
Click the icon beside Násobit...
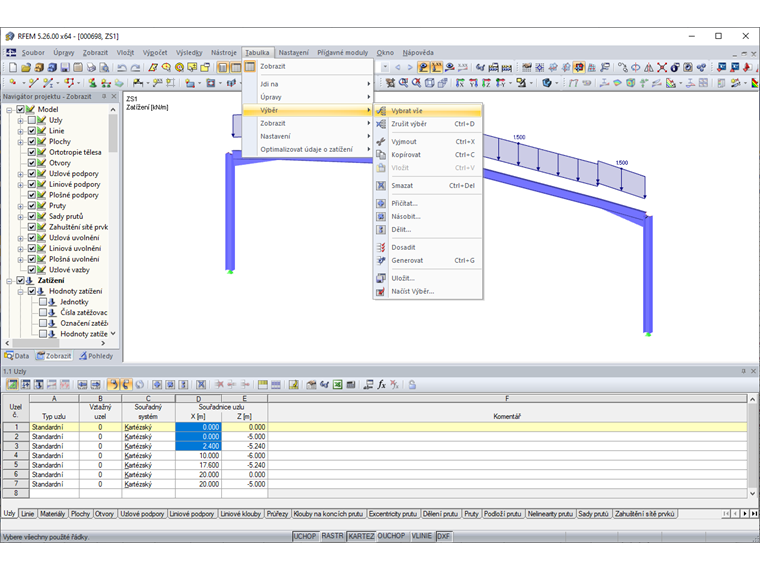[381, 216]
